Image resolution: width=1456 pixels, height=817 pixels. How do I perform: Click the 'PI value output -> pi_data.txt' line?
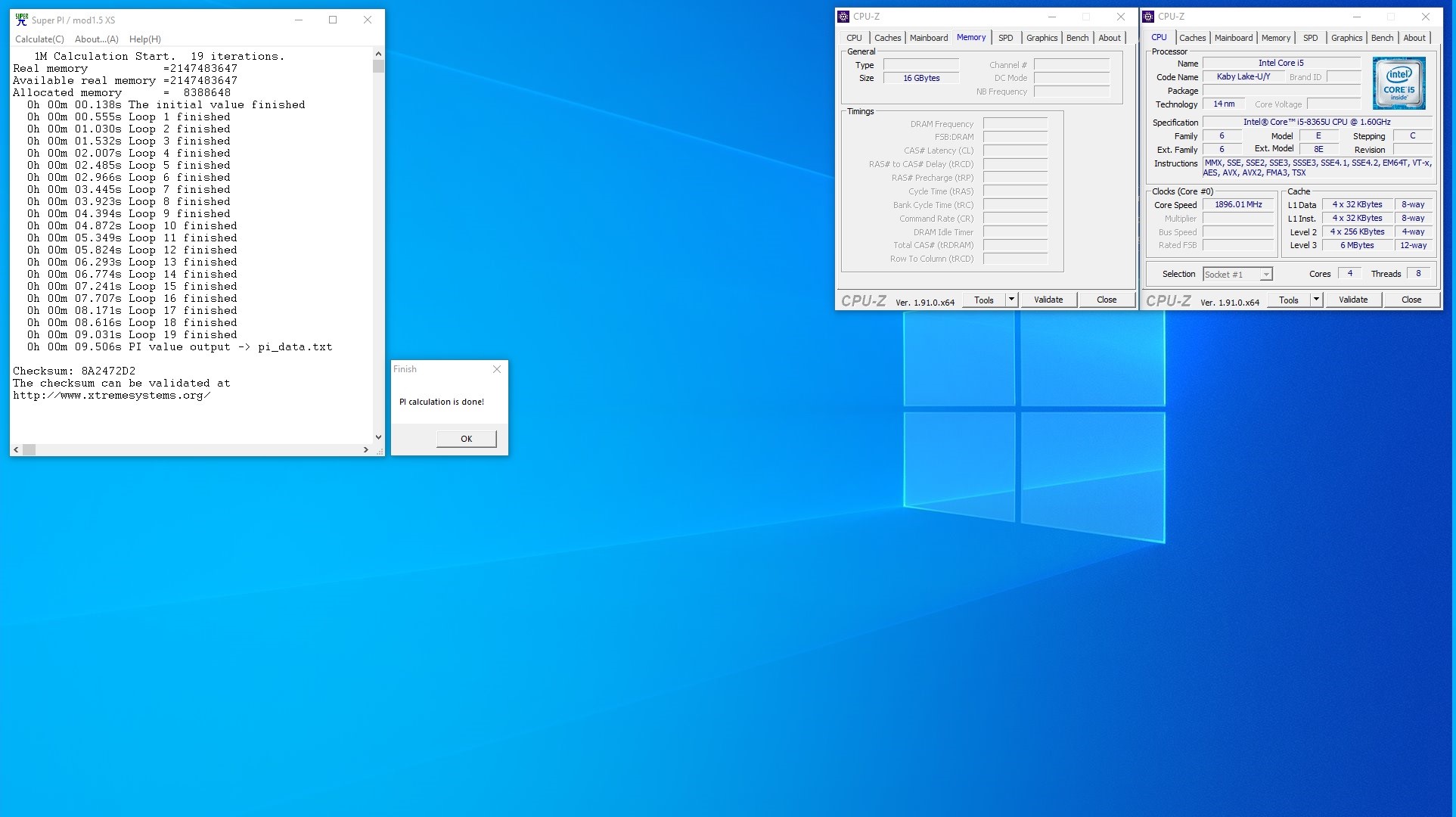[x=180, y=347]
